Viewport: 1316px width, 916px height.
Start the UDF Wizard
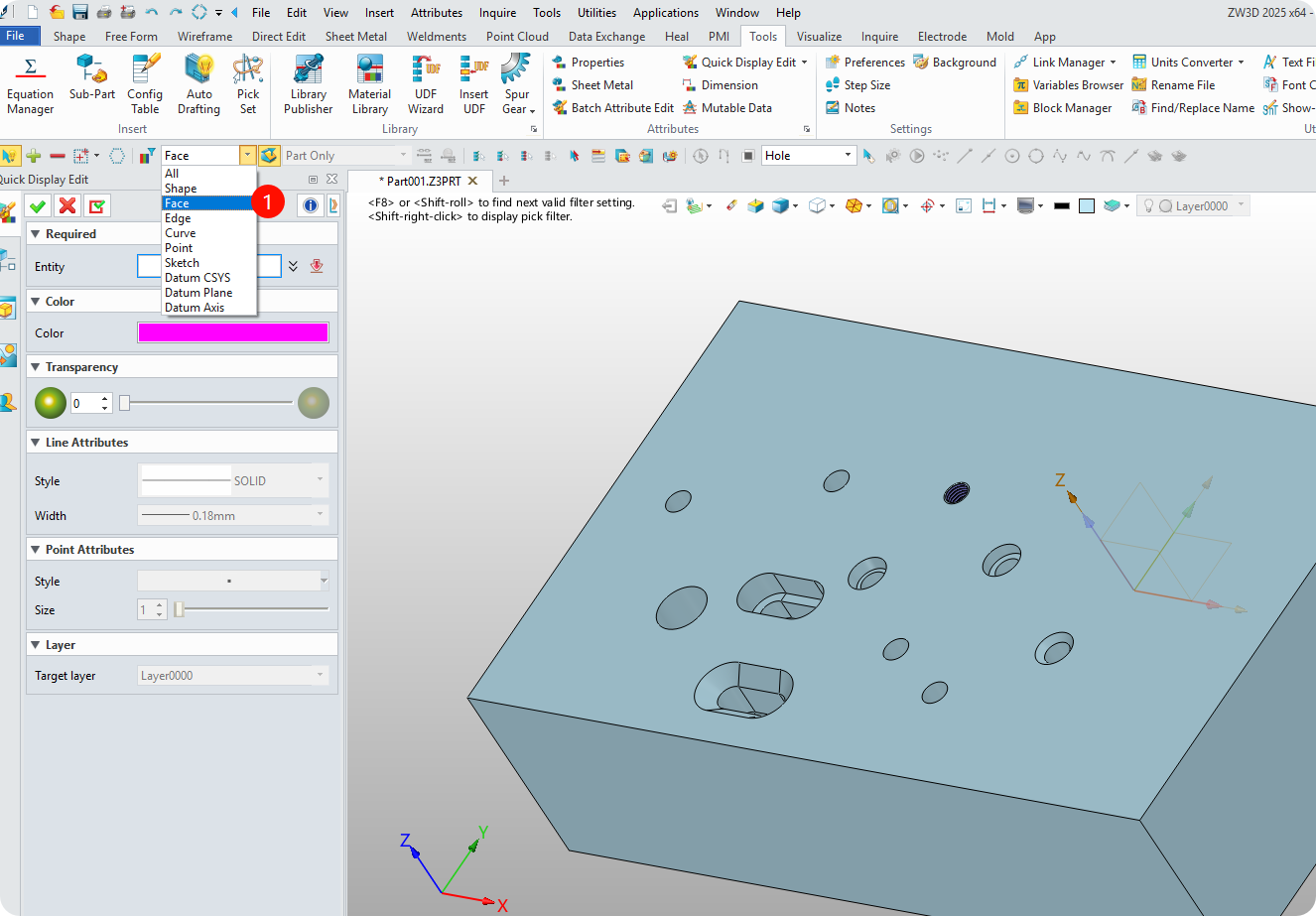point(426,84)
